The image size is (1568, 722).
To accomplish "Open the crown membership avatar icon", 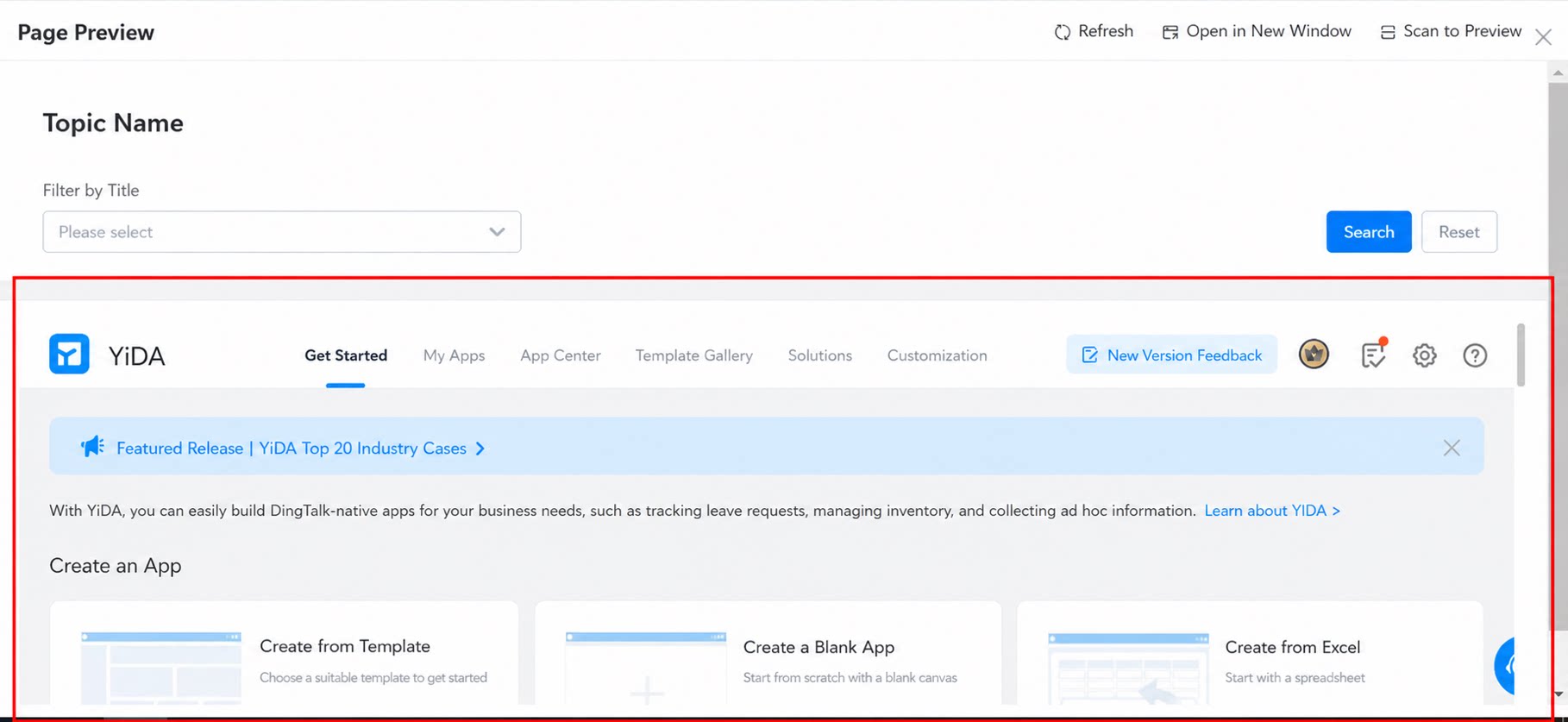I will (1314, 354).
